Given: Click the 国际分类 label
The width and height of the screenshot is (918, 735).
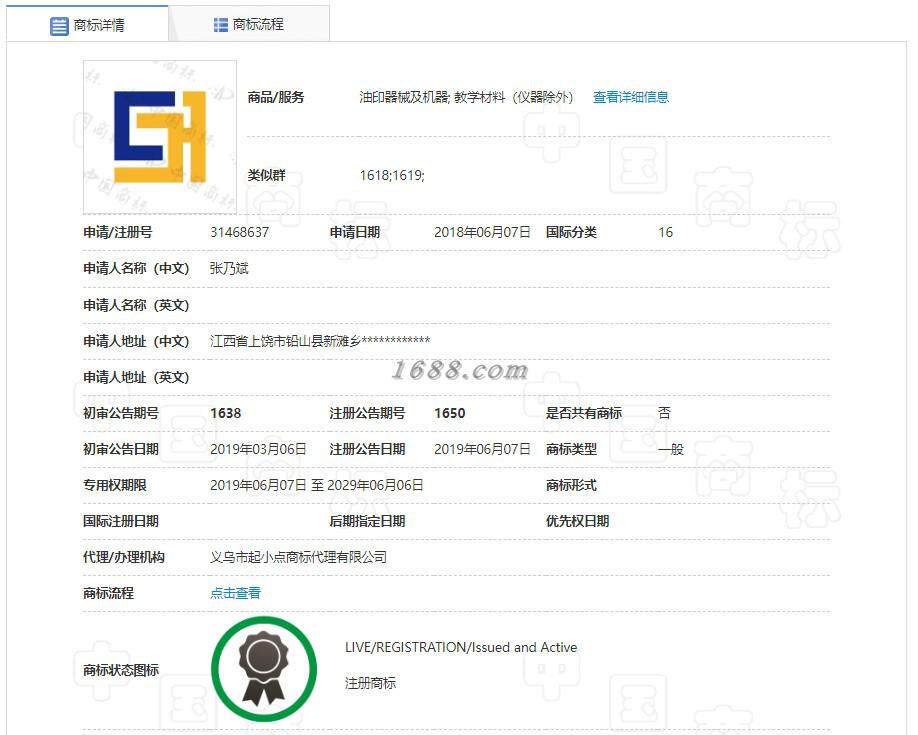Looking at the screenshot, I should point(571,233).
